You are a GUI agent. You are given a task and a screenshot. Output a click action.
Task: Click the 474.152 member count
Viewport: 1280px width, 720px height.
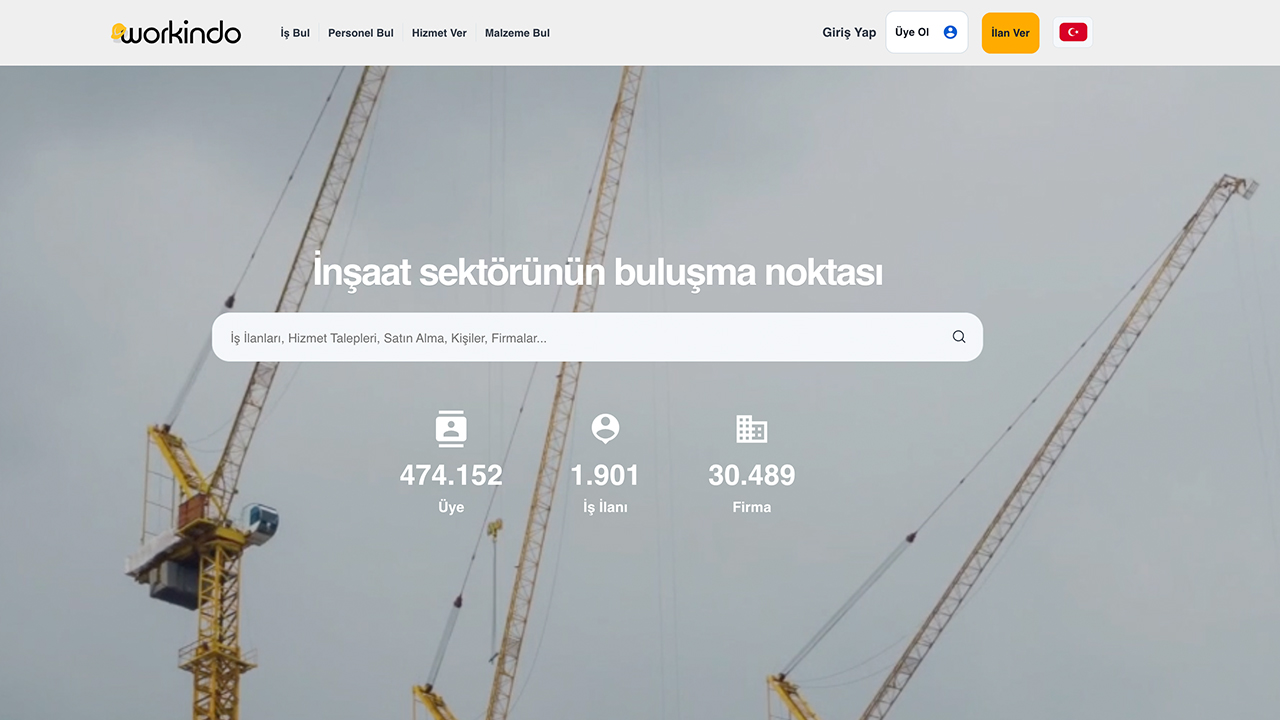coord(451,475)
